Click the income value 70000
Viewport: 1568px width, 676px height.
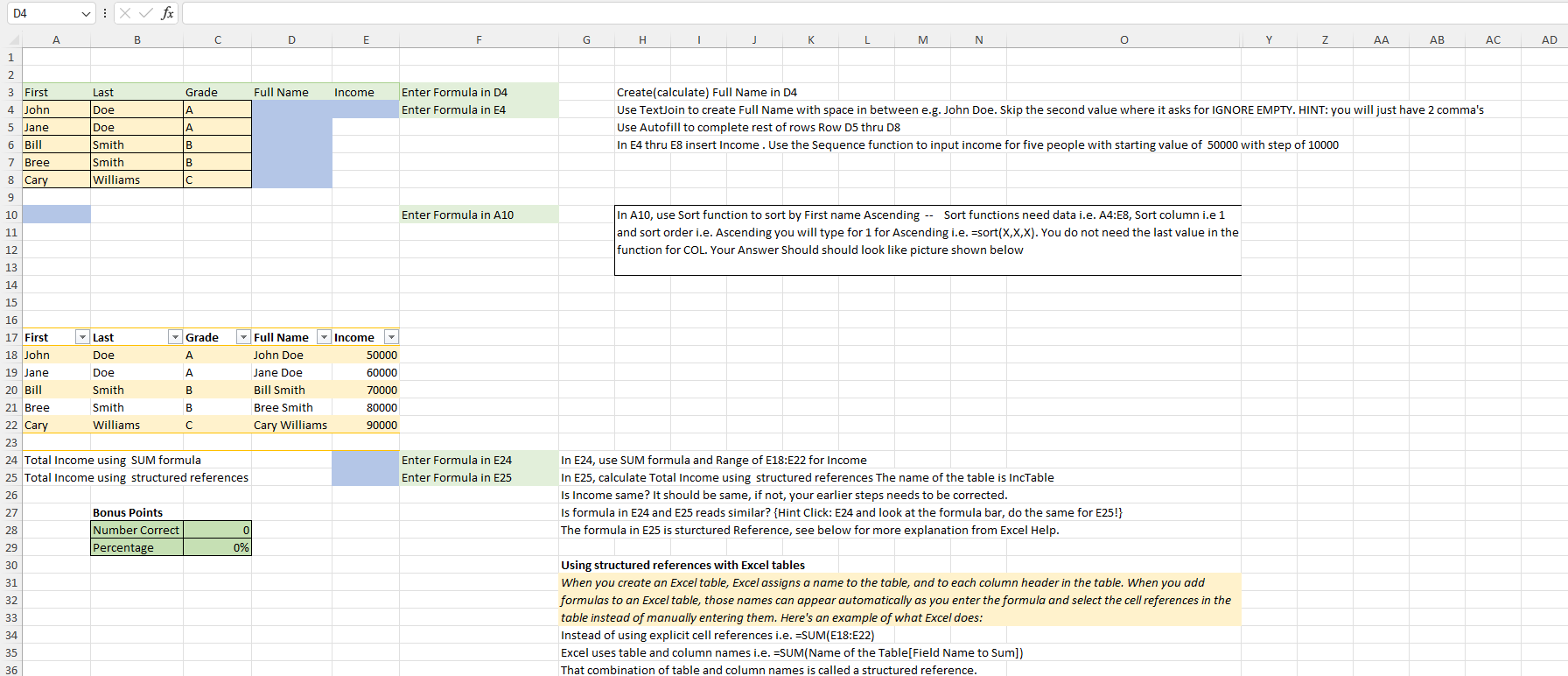coord(366,390)
